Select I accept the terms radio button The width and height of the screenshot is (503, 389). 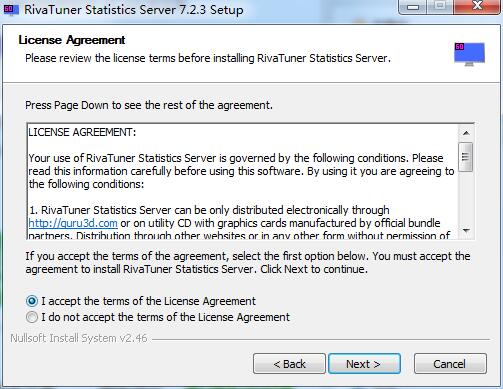point(32,301)
